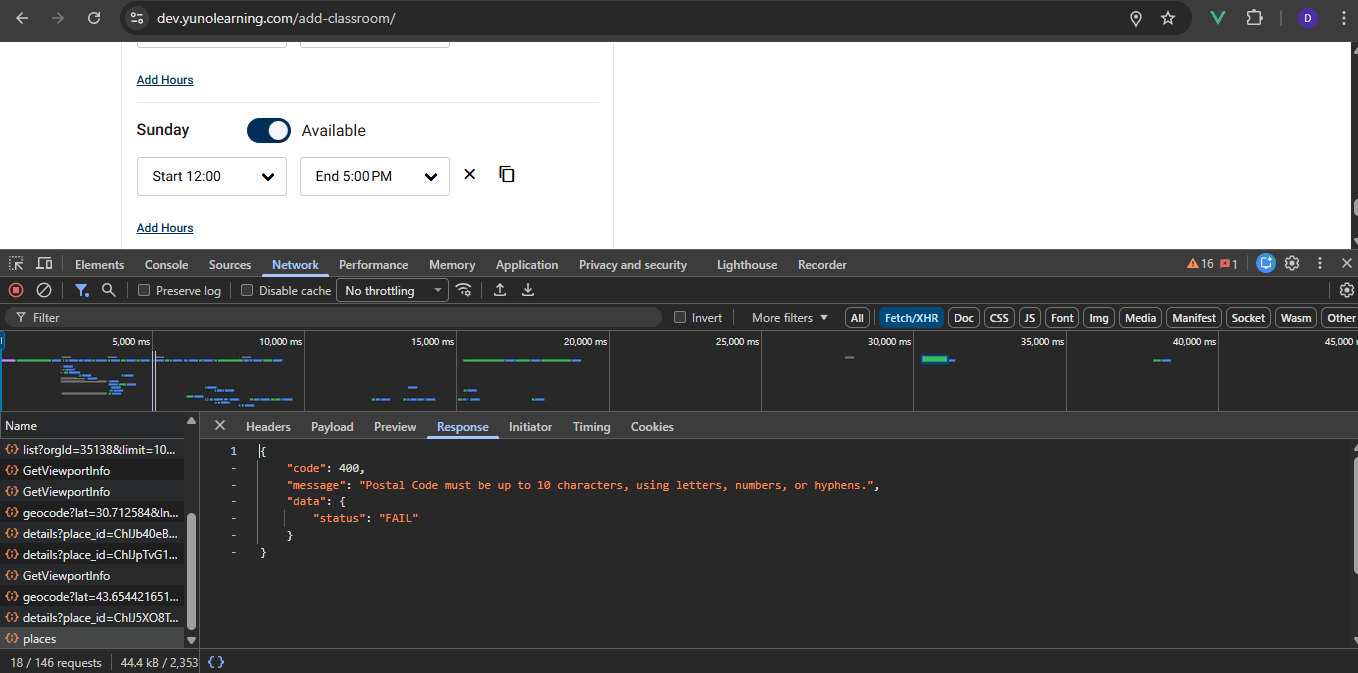The image size is (1358, 673).
Task: Open the Timing tab of request
Action: tap(591, 426)
